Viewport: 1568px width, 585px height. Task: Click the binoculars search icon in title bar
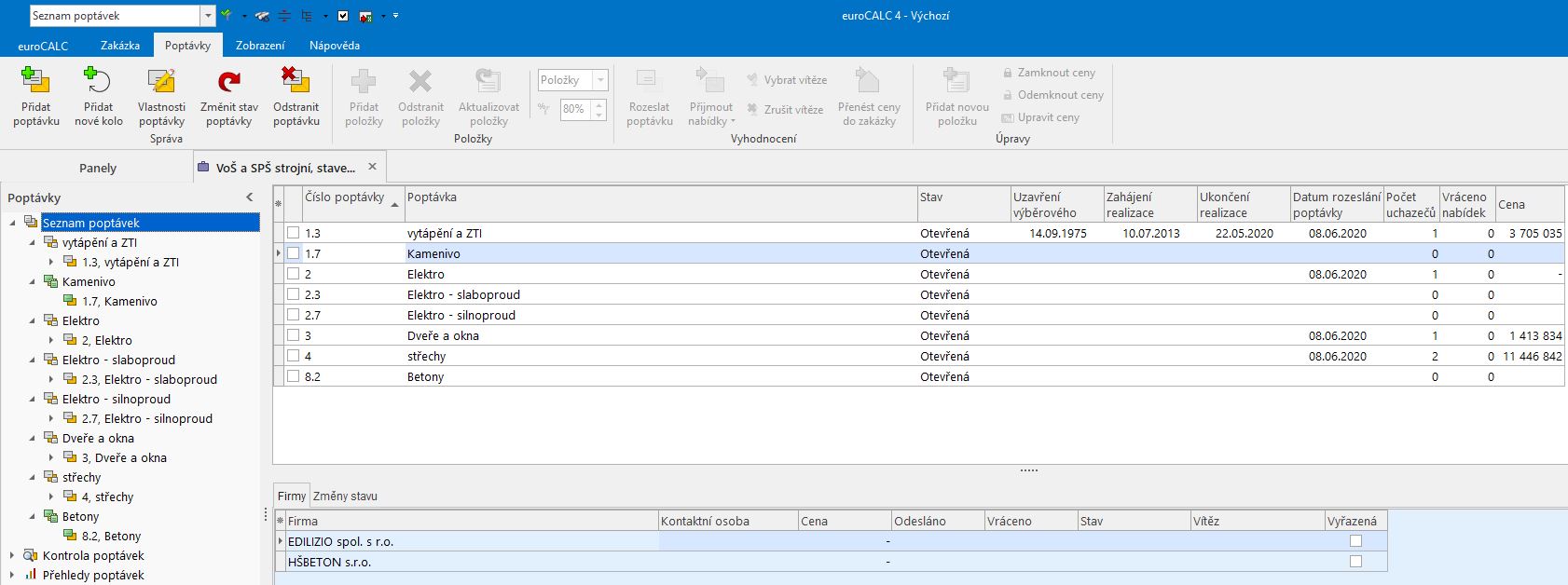263,16
